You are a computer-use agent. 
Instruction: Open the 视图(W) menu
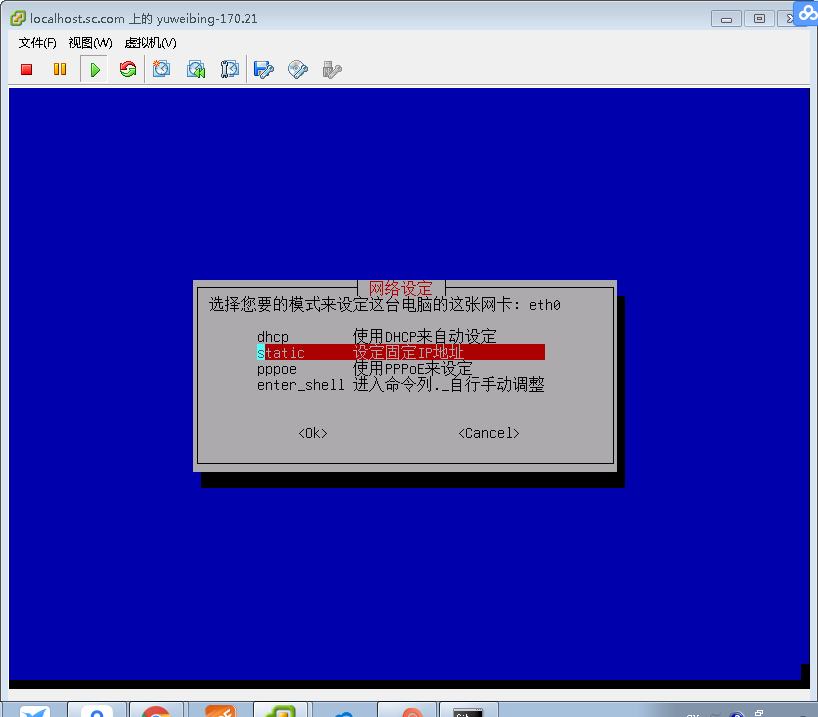point(90,43)
